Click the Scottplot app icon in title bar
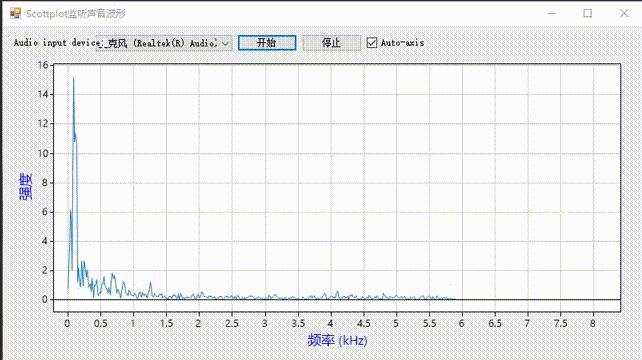This screenshot has height=360, width=642. coord(16,14)
